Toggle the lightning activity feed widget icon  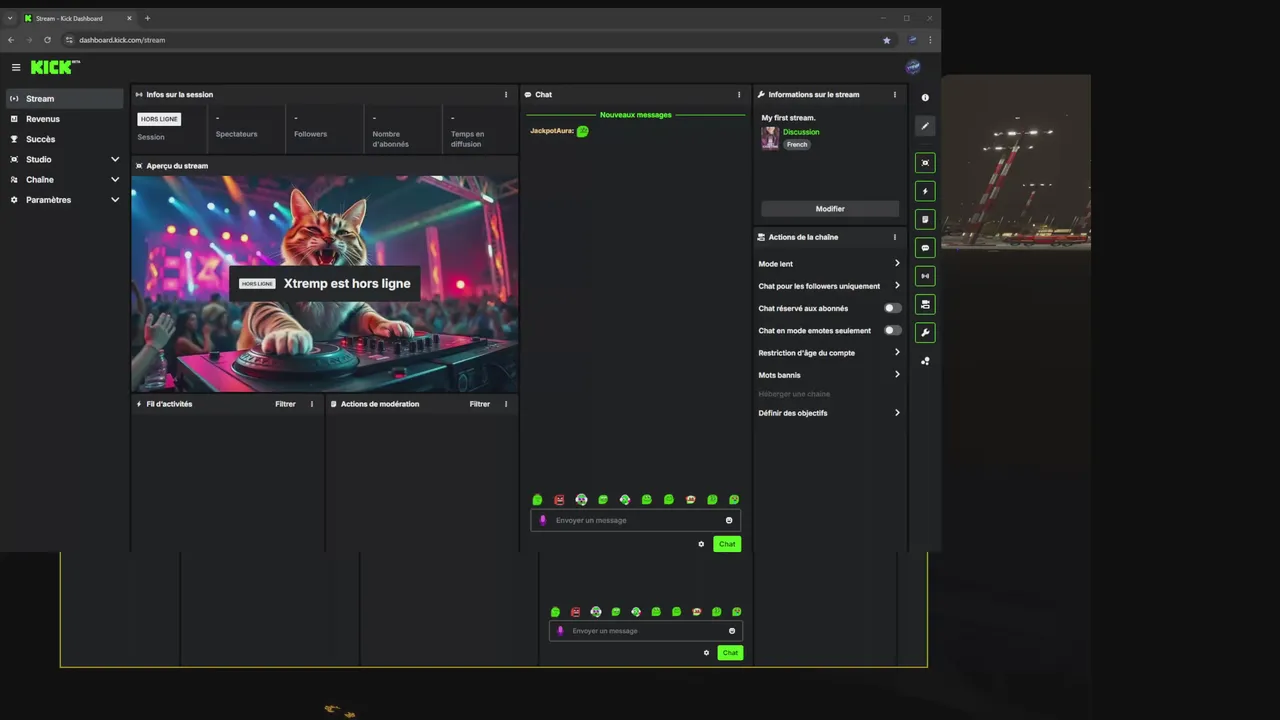(925, 191)
